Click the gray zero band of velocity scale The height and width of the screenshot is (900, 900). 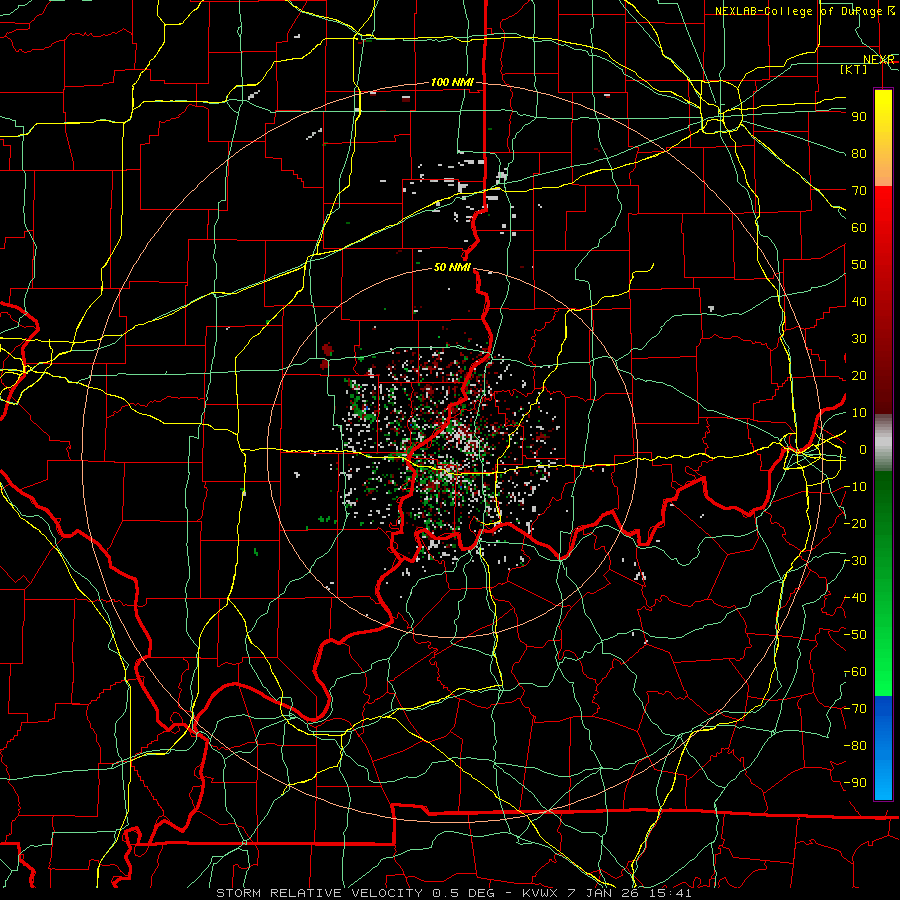(x=883, y=442)
